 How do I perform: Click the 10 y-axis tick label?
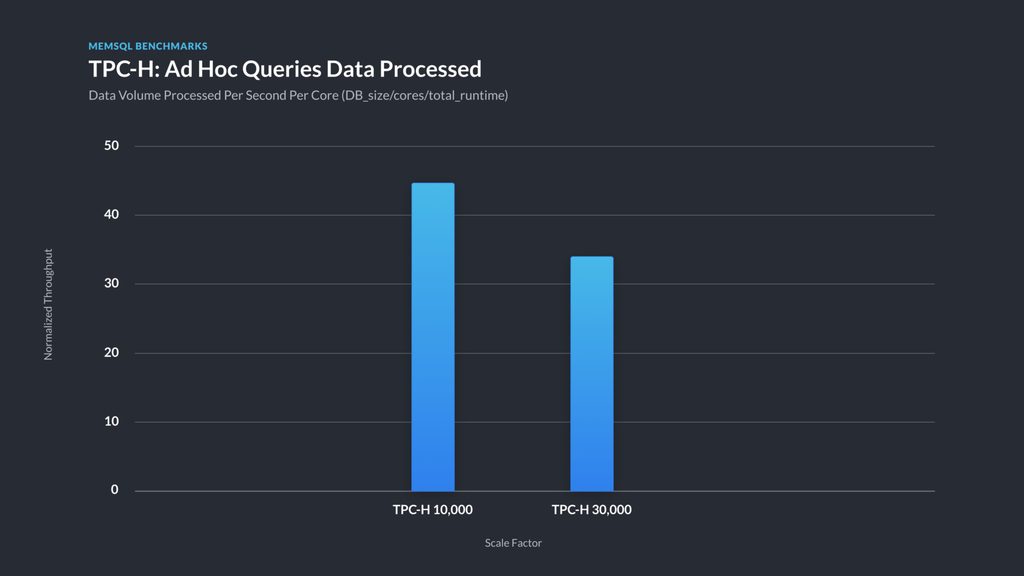point(112,421)
